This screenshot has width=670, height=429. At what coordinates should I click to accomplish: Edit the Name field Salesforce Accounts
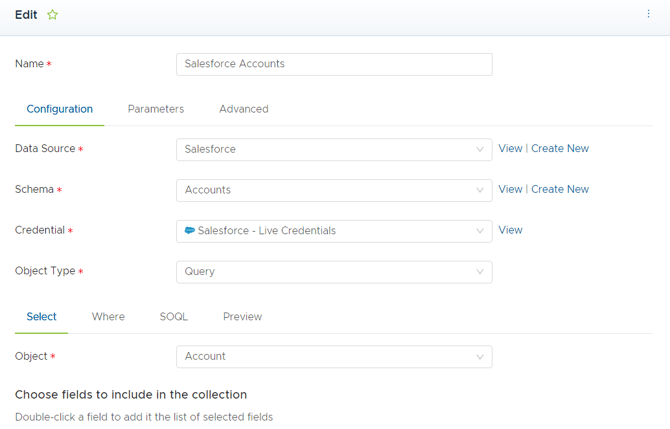[x=334, y=64]
